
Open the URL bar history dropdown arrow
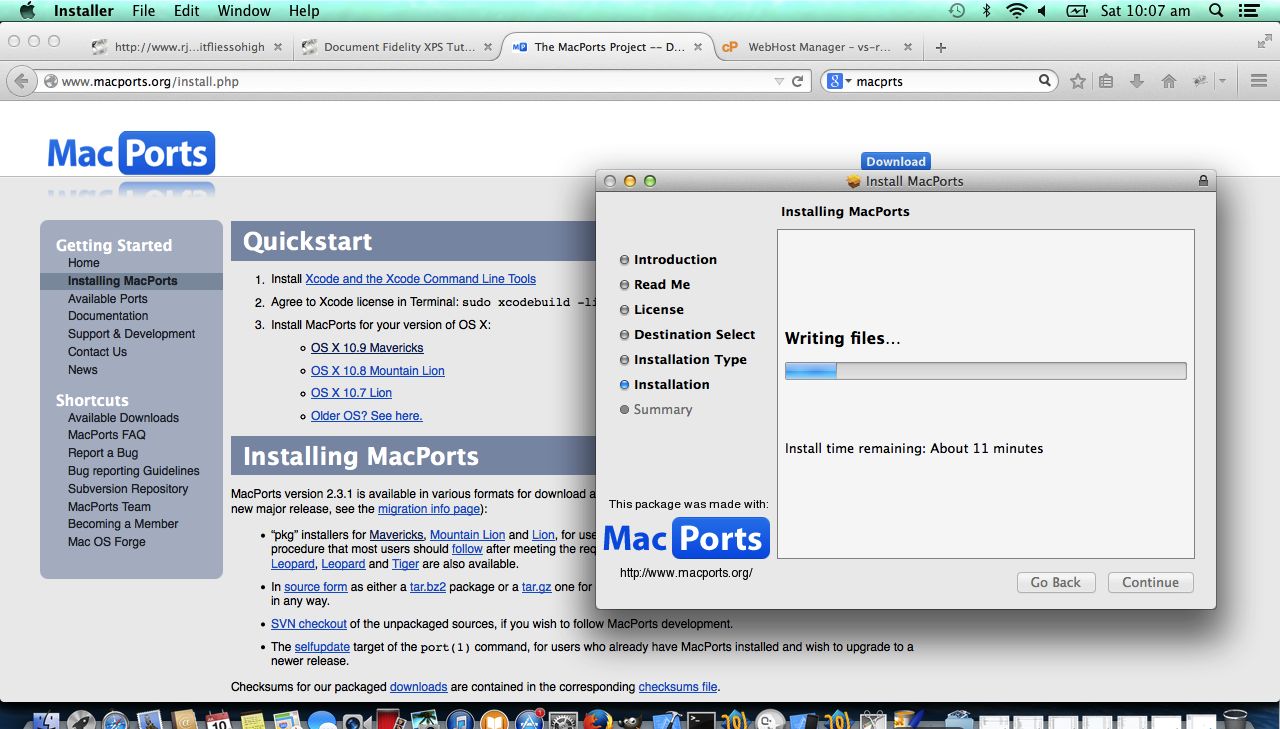[779, 82]
